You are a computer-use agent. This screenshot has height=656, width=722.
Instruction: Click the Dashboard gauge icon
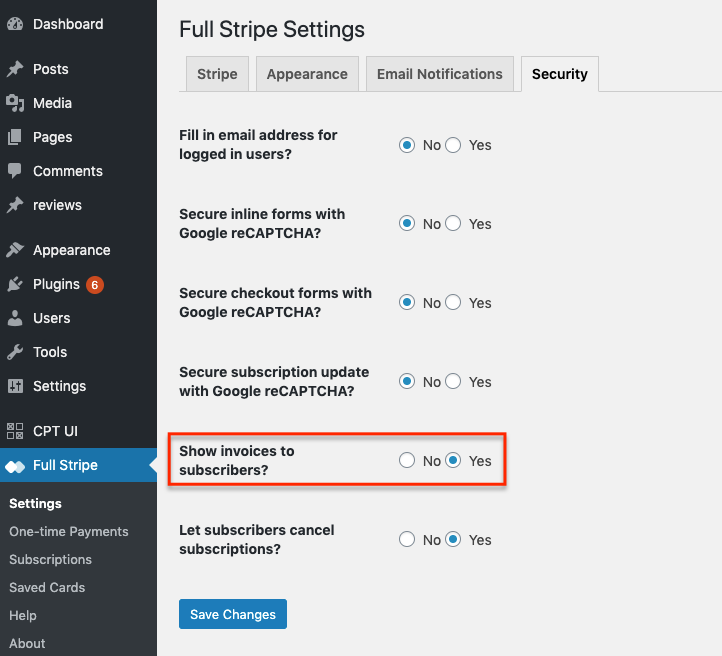click(15, 24)
